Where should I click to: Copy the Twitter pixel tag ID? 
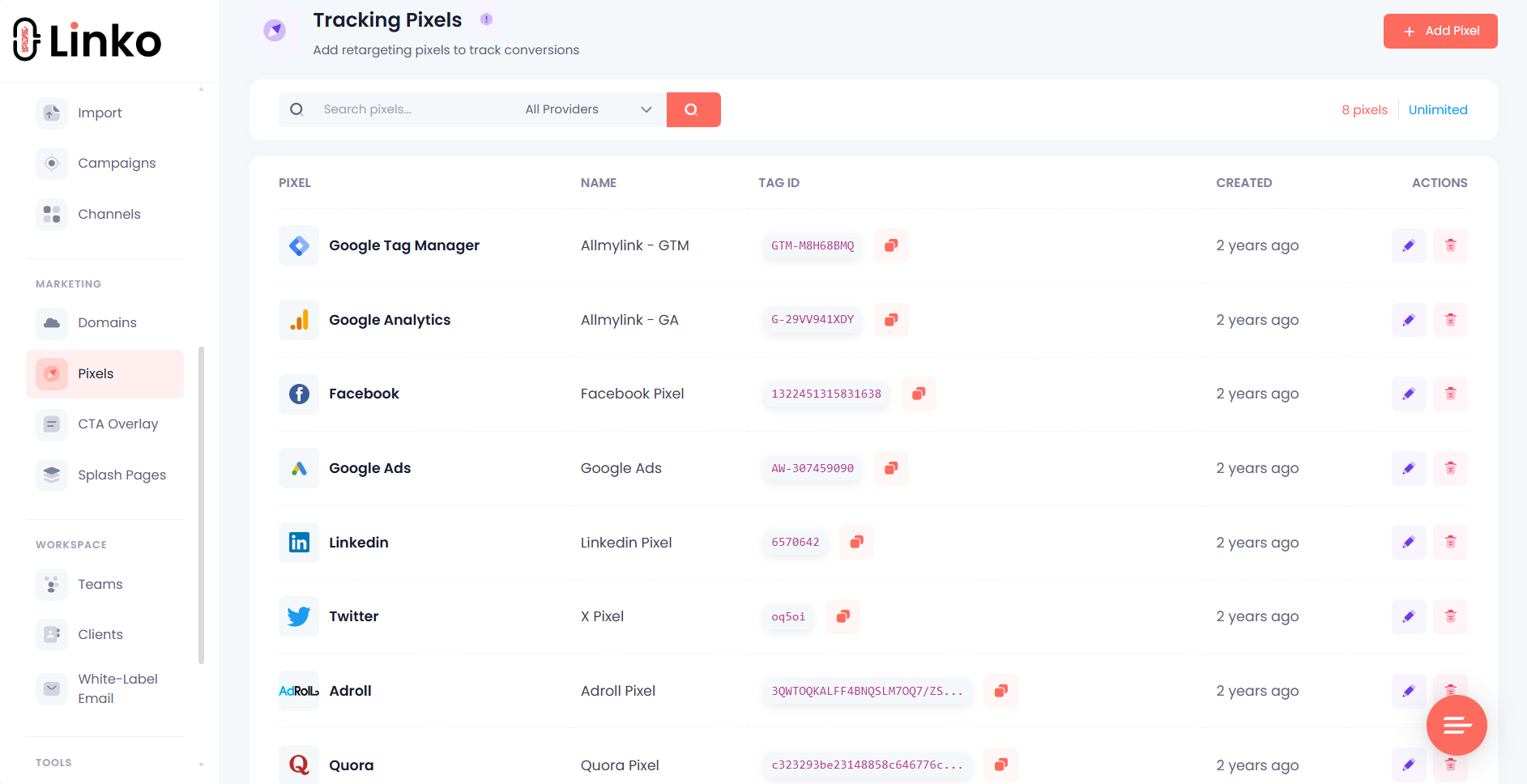pyautogui.click(x=842, y=616)
